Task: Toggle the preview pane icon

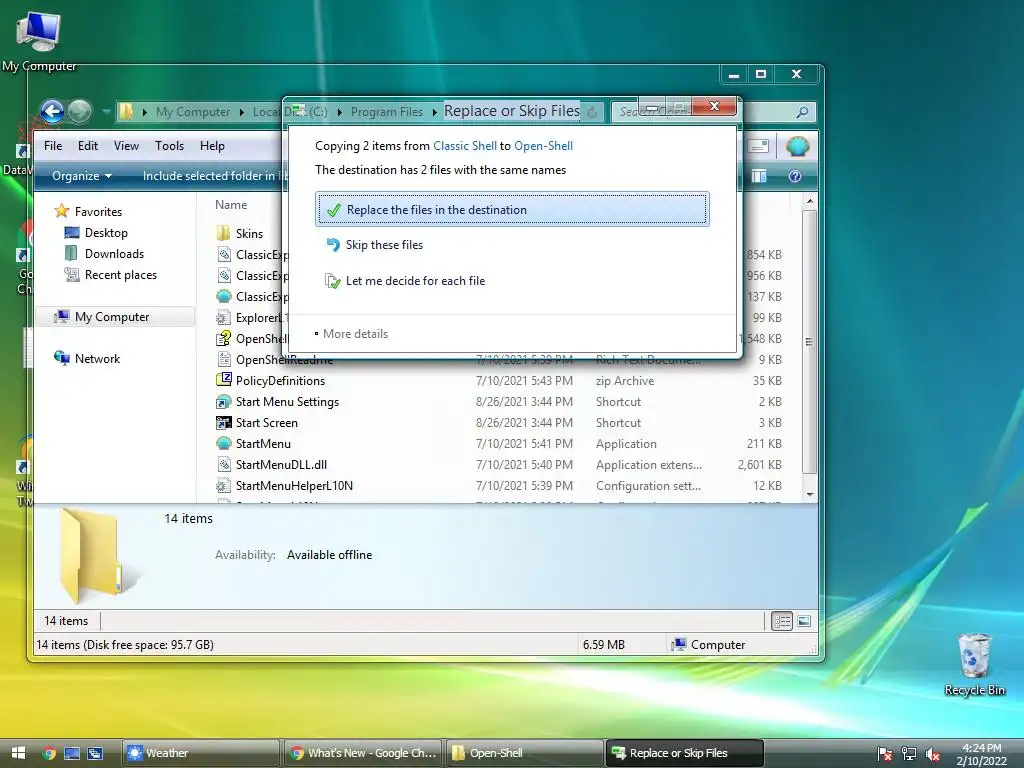Action: 759,176
